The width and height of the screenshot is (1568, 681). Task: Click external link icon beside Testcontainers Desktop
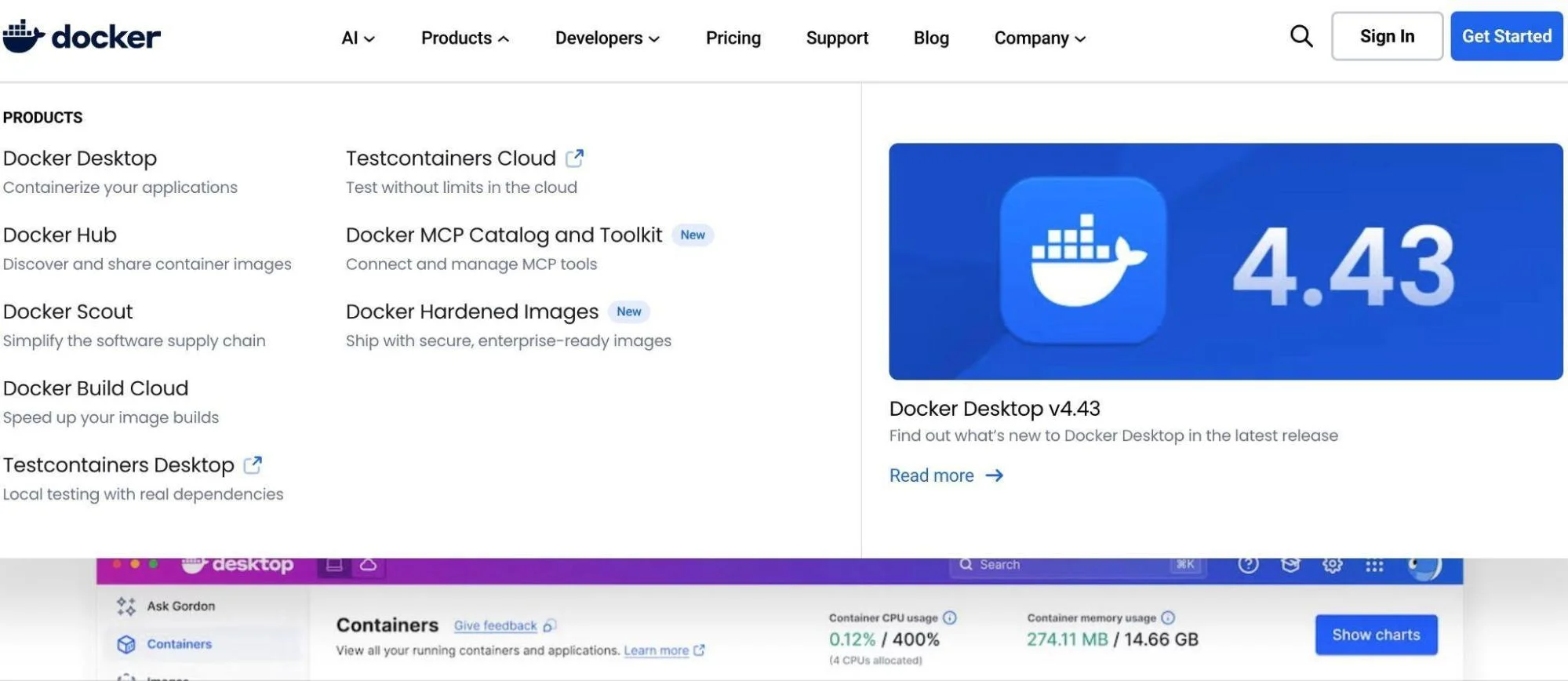click(253, 464)
